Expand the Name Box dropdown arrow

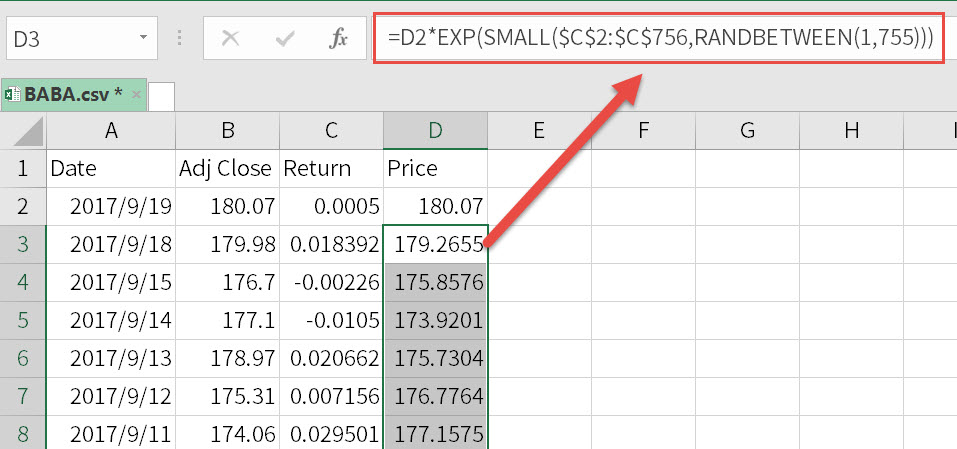coord(143,38)
